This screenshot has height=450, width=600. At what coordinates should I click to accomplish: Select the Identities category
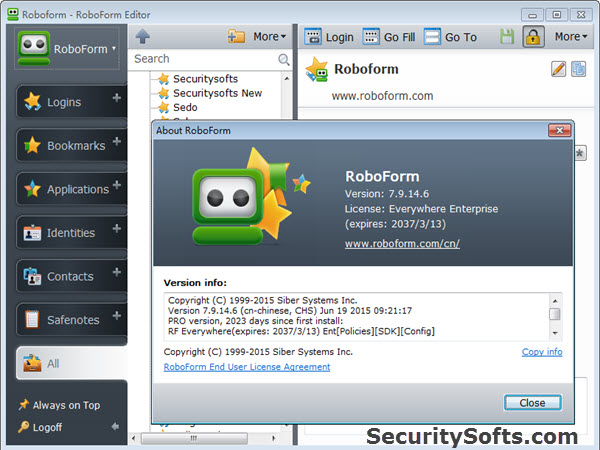[71, 233]
